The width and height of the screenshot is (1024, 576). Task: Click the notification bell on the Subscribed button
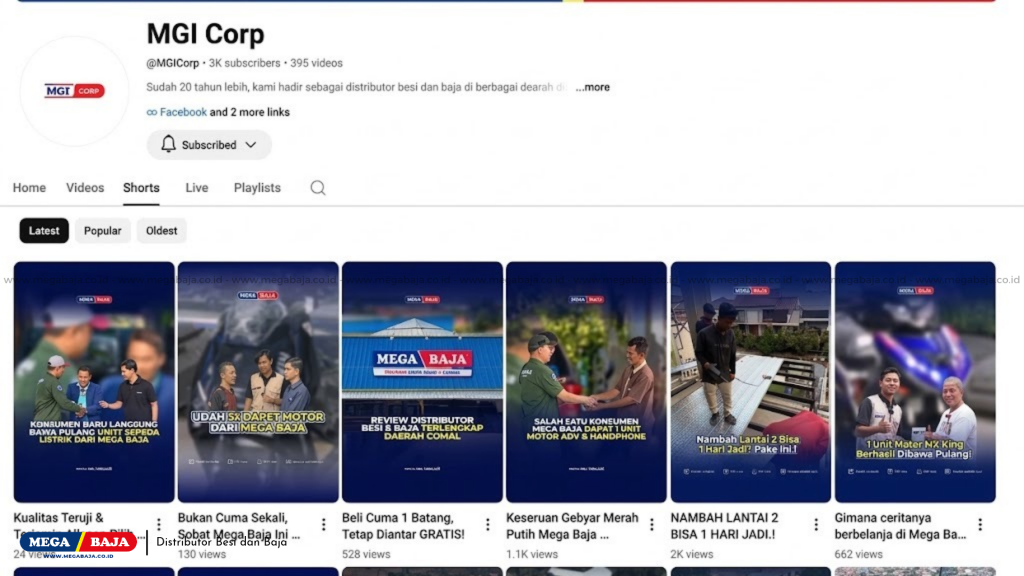point(168,144)
